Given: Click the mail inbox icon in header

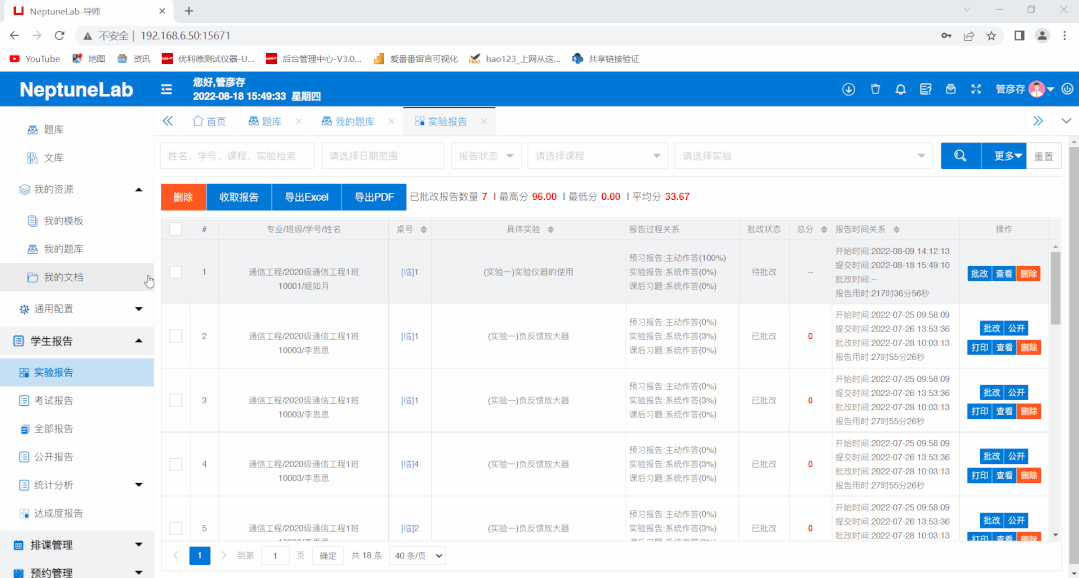Looking at the screenshot, I should [x=951, y=89].
